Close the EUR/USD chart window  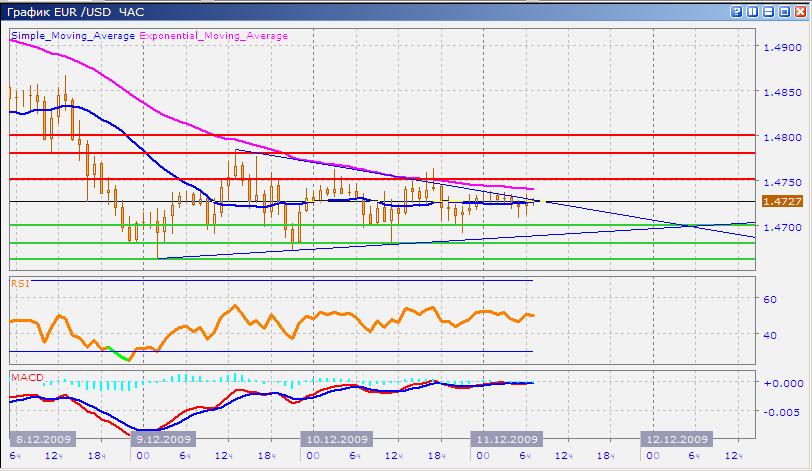[800, 12]
